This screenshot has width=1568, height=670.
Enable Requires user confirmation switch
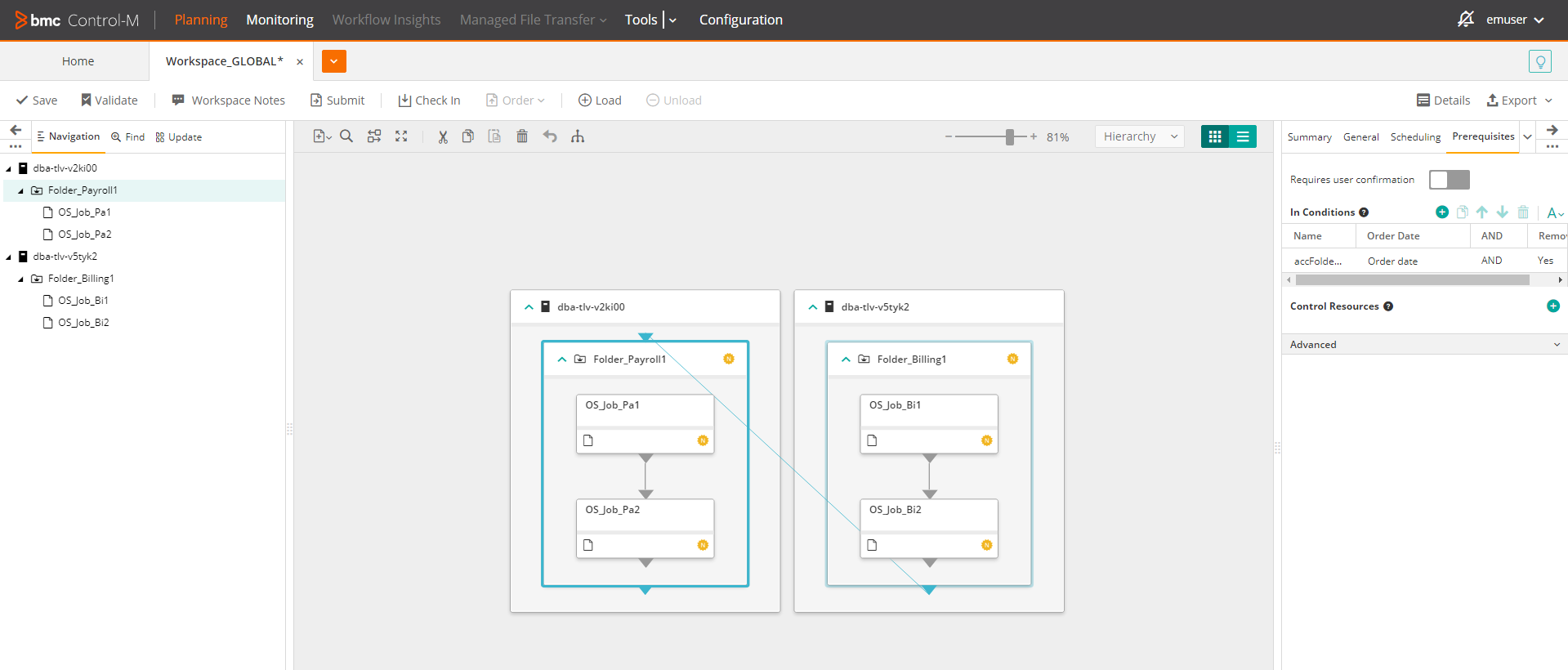tap(1449, 180)
